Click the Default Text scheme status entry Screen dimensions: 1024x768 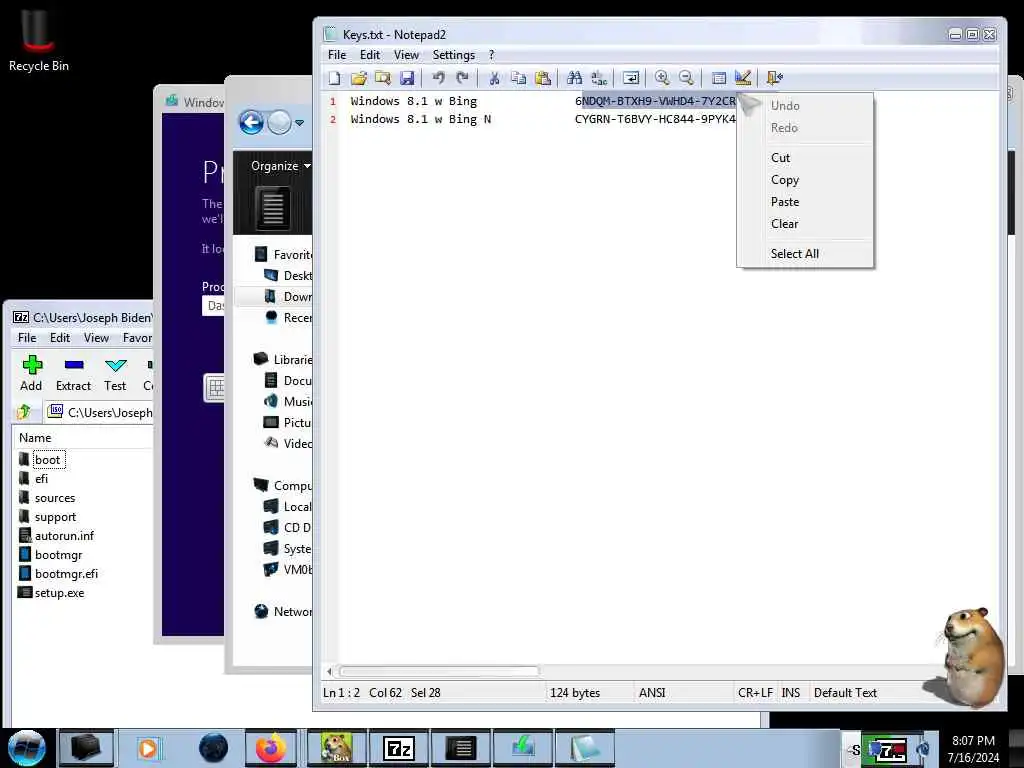tap(845, 693)
